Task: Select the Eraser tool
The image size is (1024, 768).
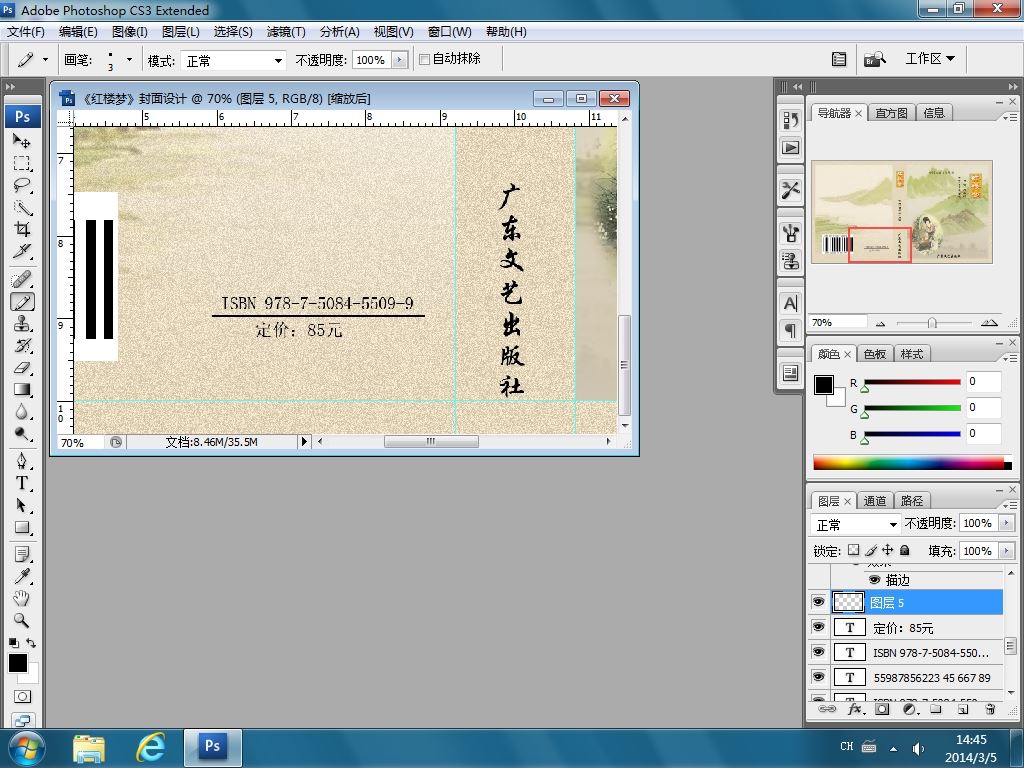Action: pos(22,368)
